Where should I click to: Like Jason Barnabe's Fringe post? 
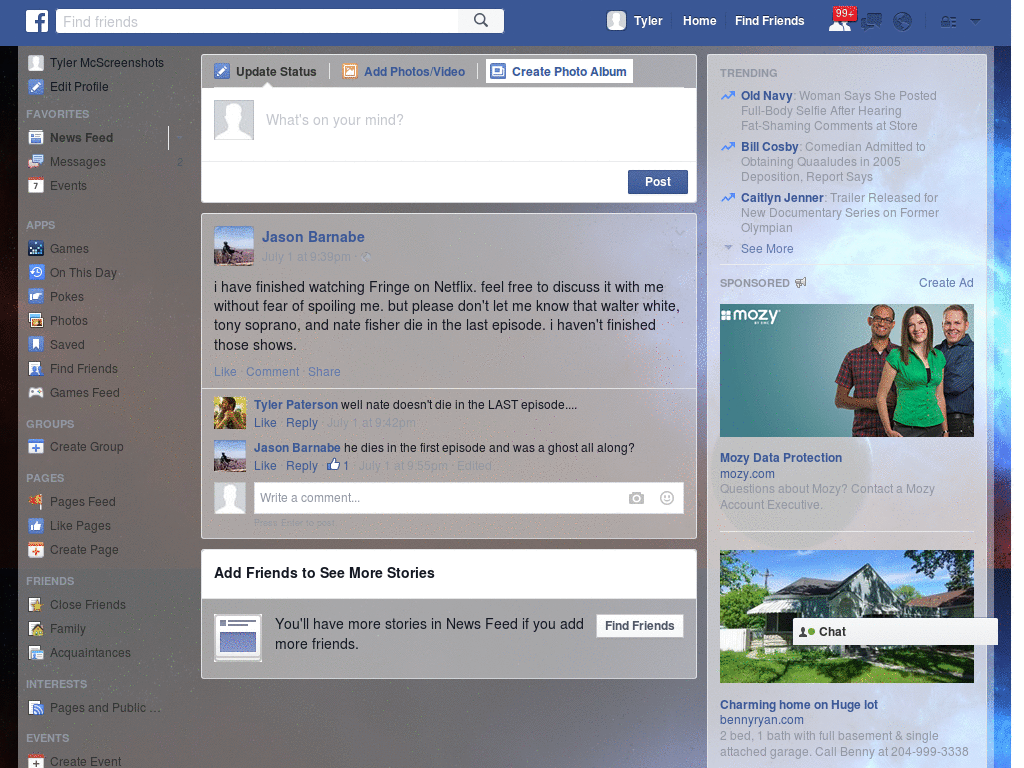coord(225,372)
